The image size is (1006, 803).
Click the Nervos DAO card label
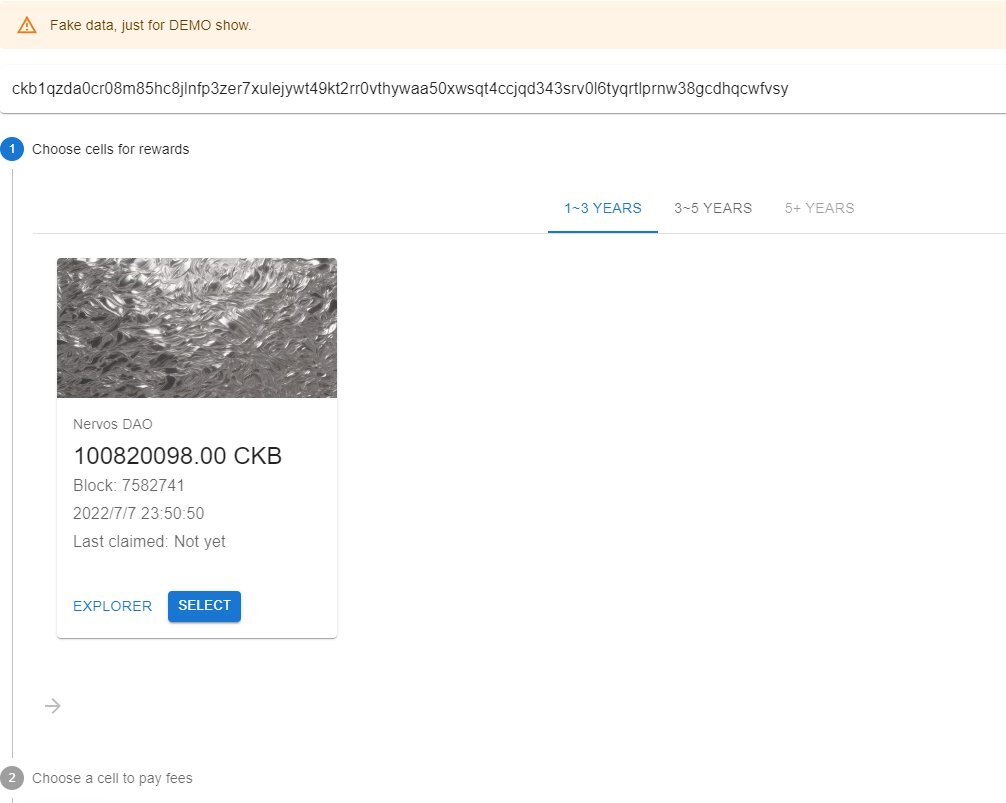point(112,424)
